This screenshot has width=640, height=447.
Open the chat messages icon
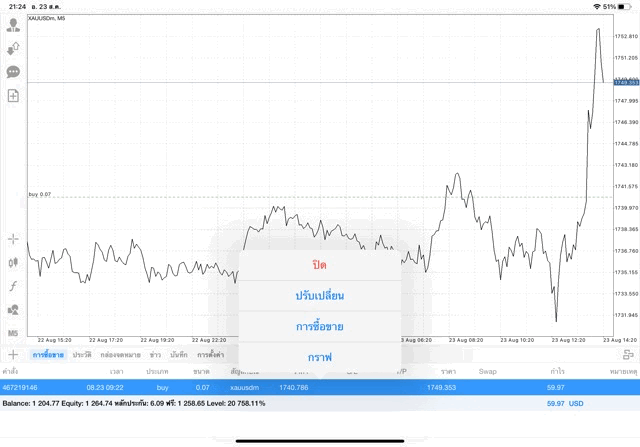coord(13,72)
